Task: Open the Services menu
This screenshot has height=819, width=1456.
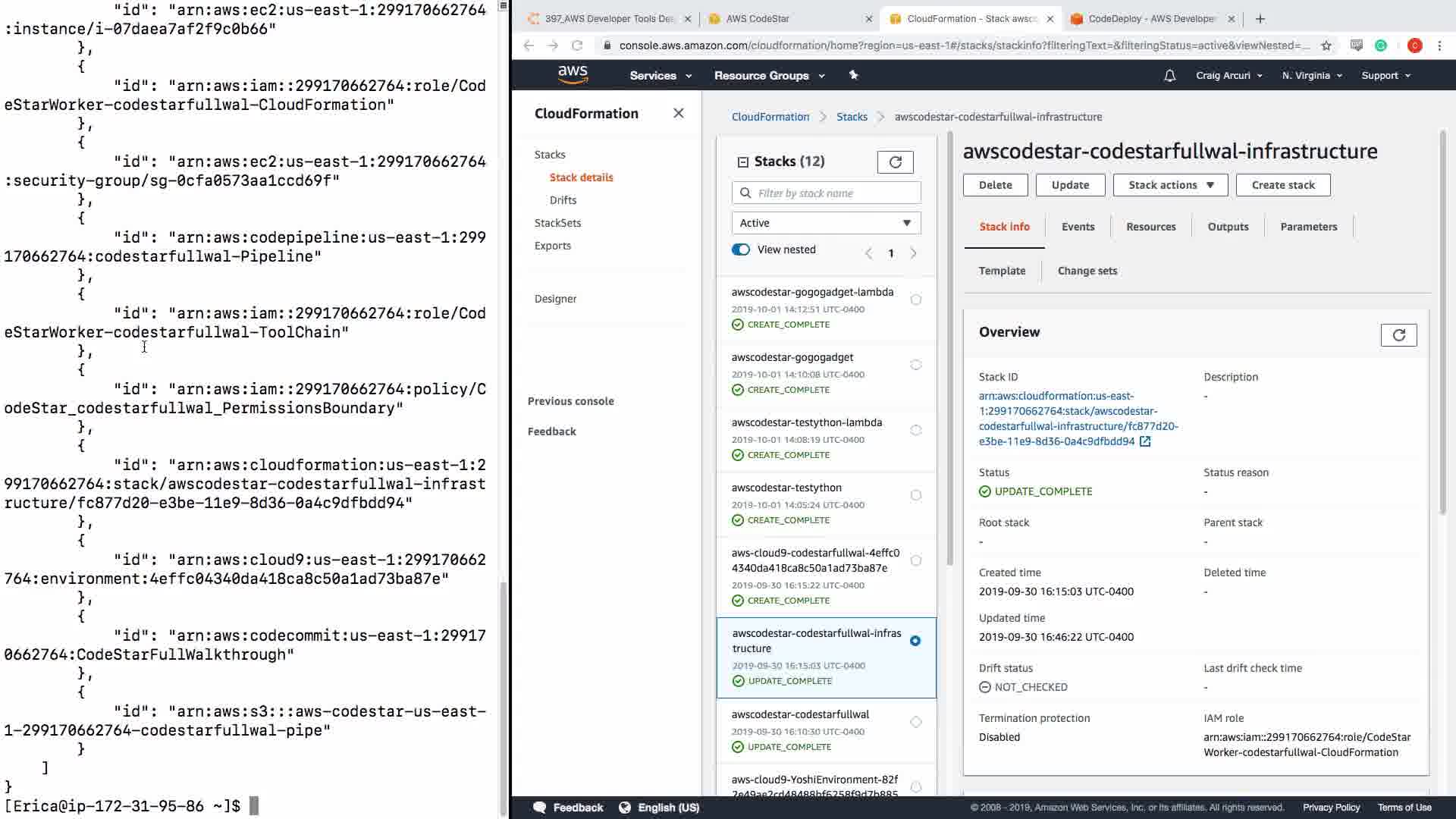Action: tap(660, 76)
